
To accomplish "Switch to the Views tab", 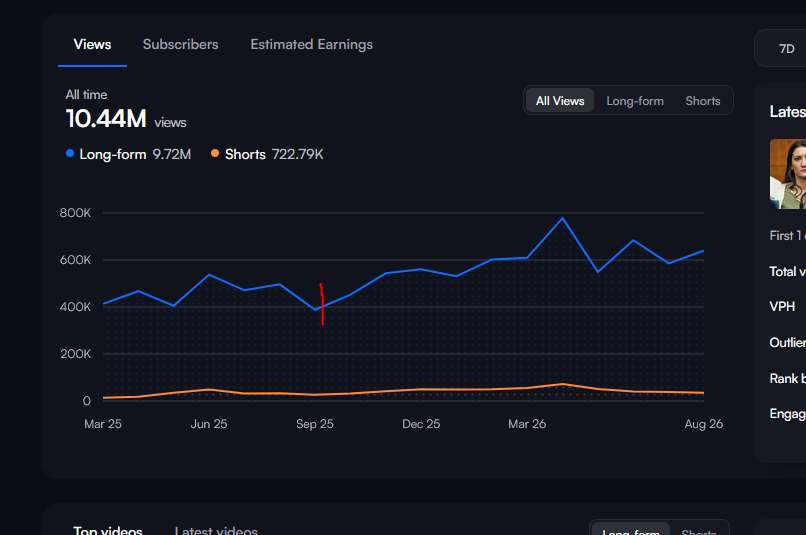I will 92,45.
